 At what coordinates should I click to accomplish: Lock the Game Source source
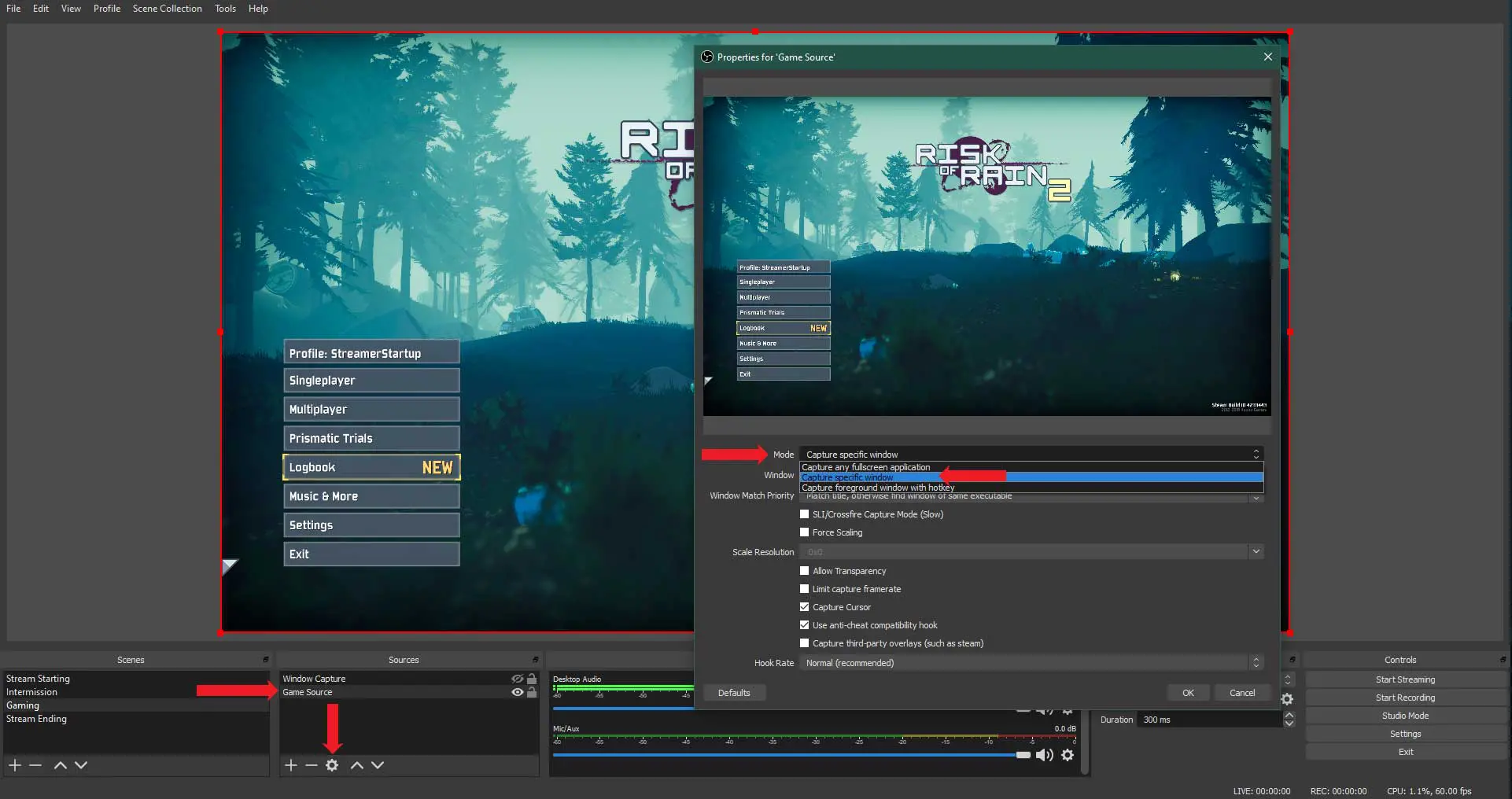pos(532,692)
